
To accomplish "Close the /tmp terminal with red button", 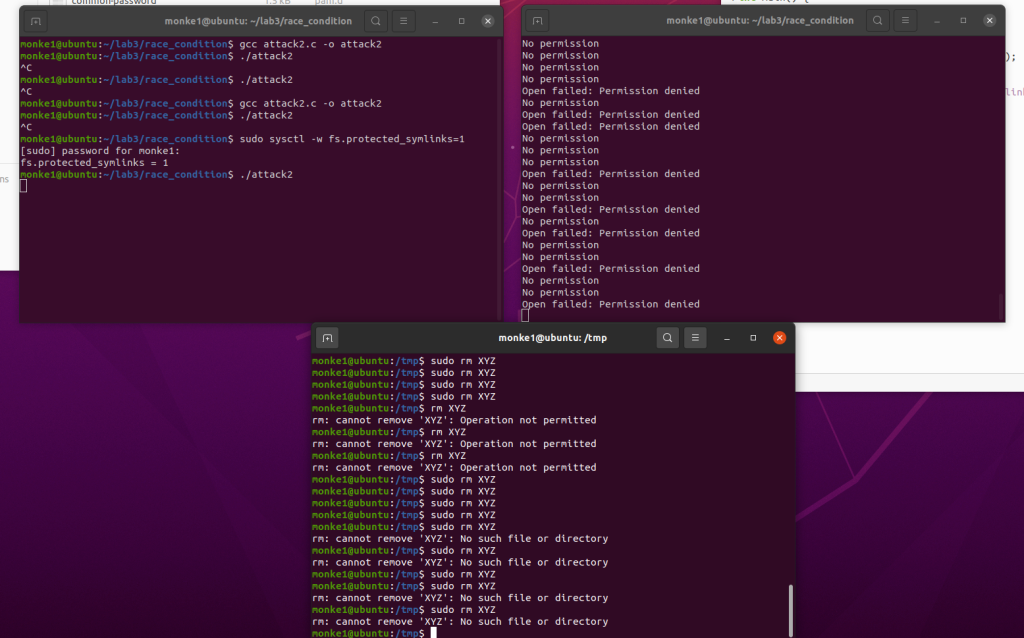I will point(779,338).
